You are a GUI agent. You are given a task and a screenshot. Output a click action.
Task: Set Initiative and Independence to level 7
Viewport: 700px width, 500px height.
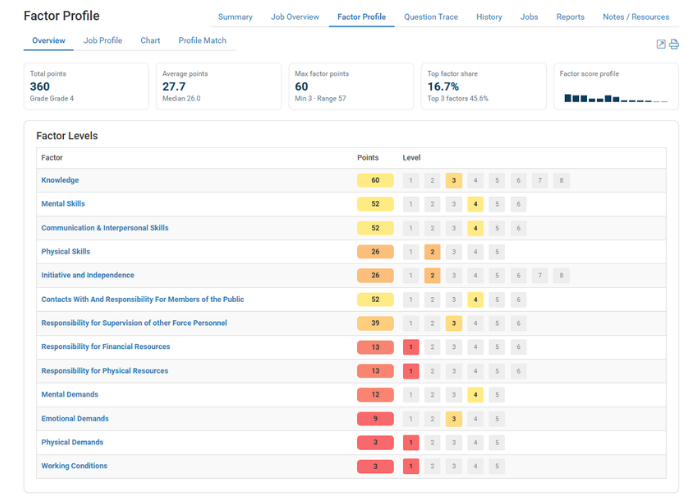coord(540,275)
